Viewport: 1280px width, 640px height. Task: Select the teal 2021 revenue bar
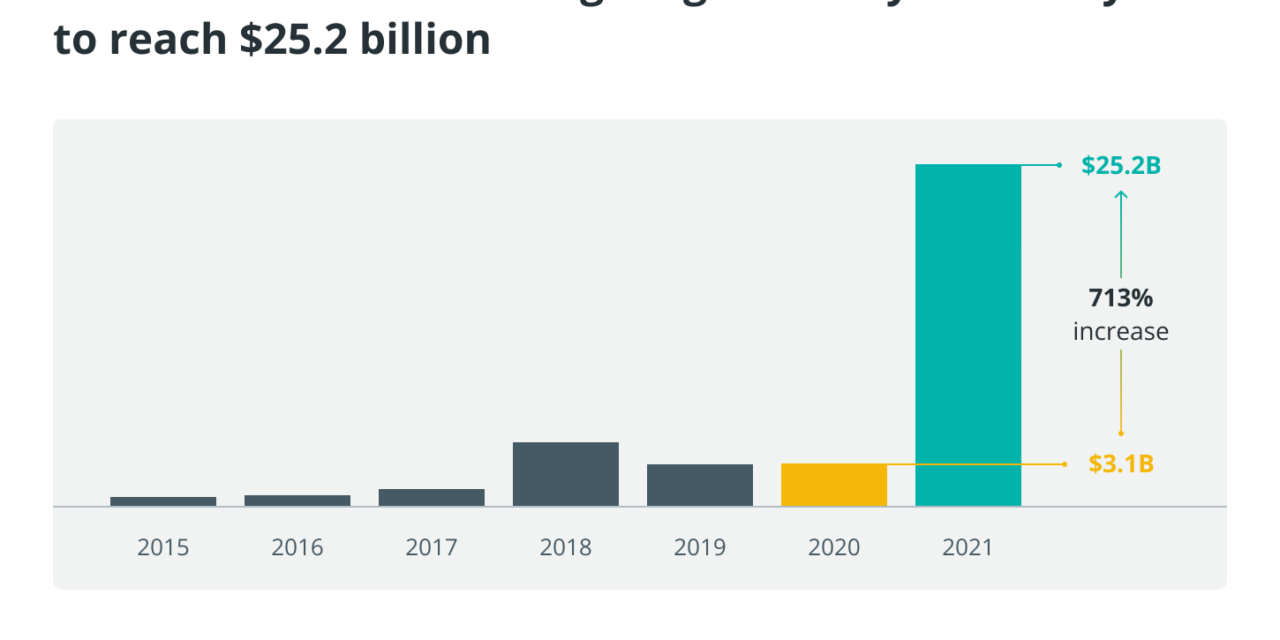coord(967,330)
